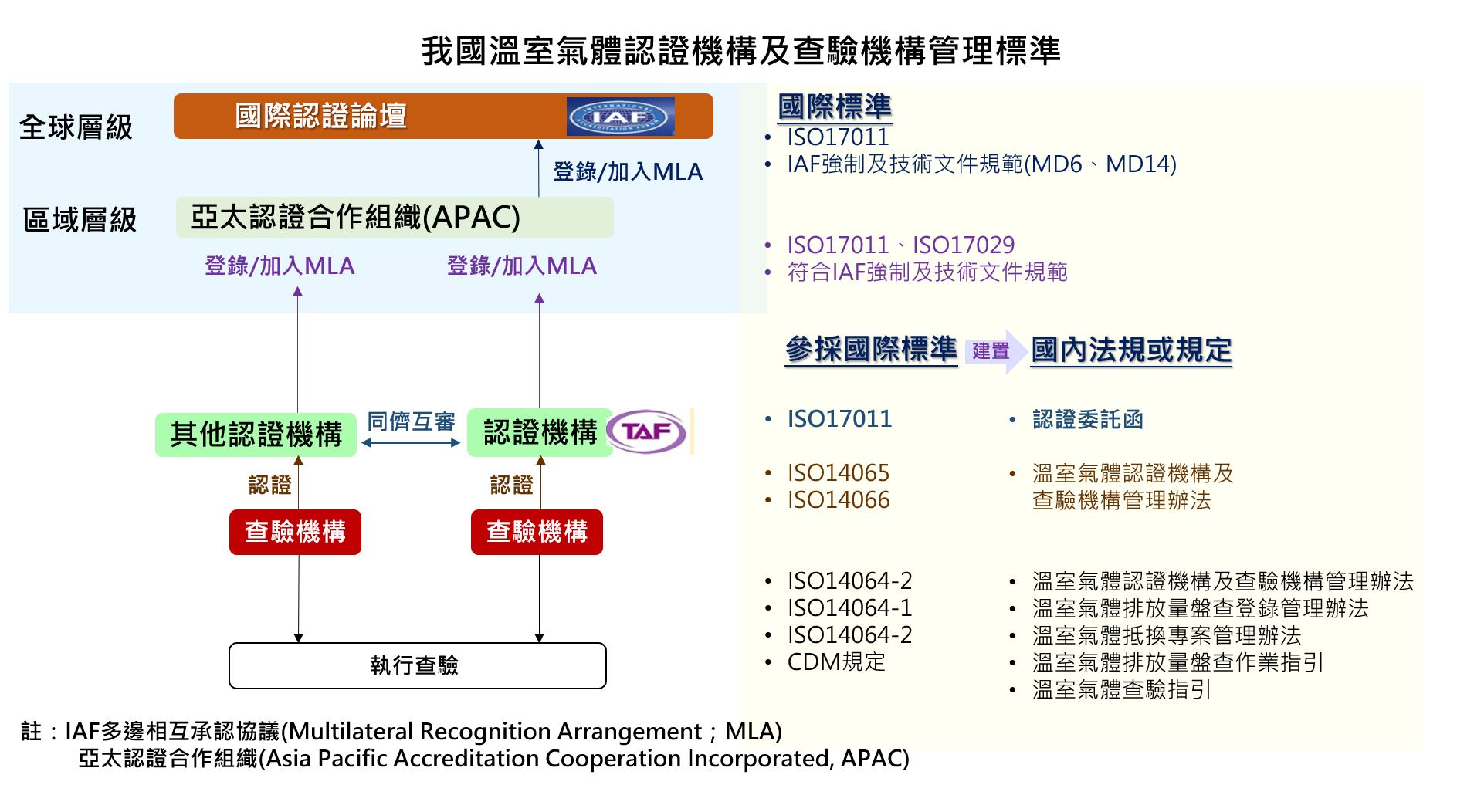The image size is (1457, 812).
Task: Click the 參採國際標準 underlined heading
Action: [871, 350]
